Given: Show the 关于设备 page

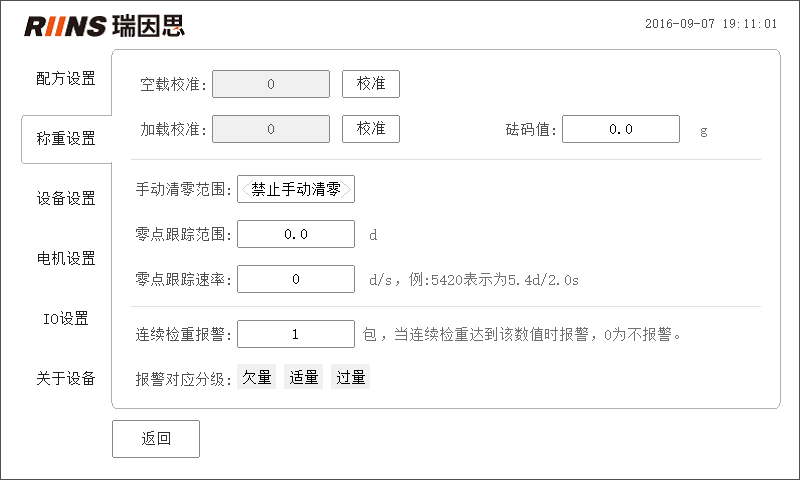Looking at the screenshot, I should pos(66,378).
